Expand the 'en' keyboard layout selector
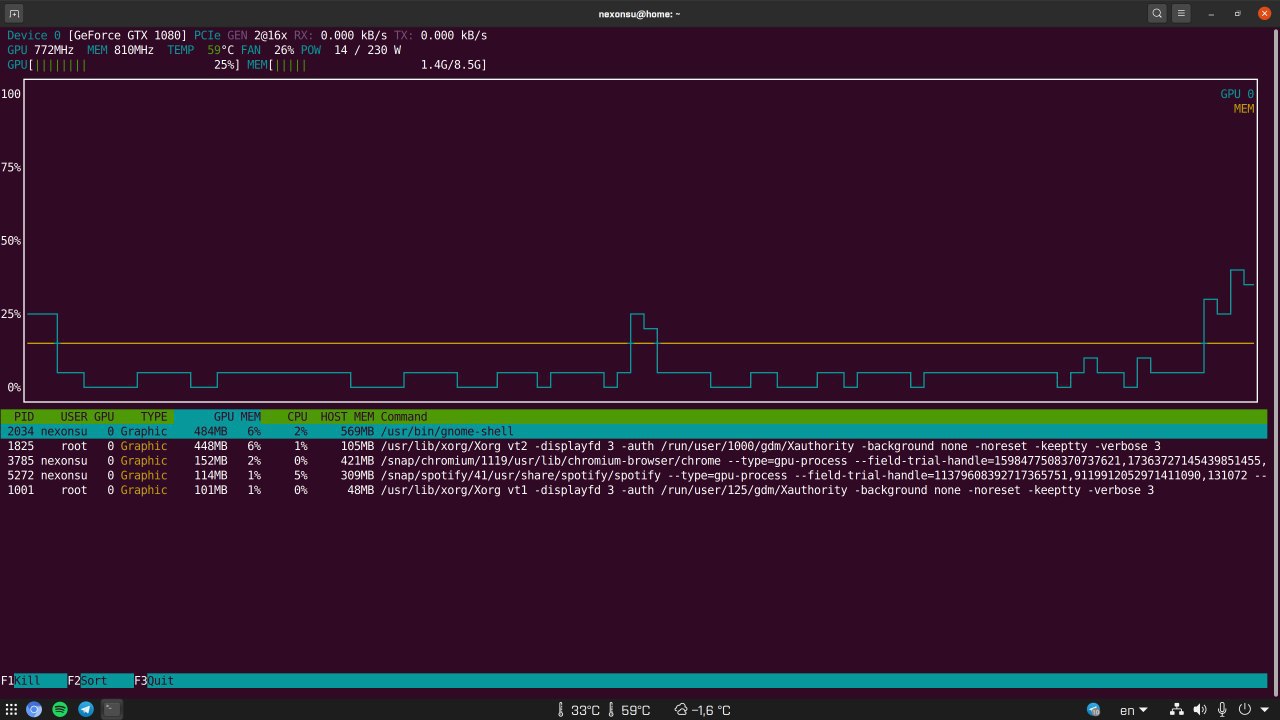 pyautogui.click(x=1133, y=710)
